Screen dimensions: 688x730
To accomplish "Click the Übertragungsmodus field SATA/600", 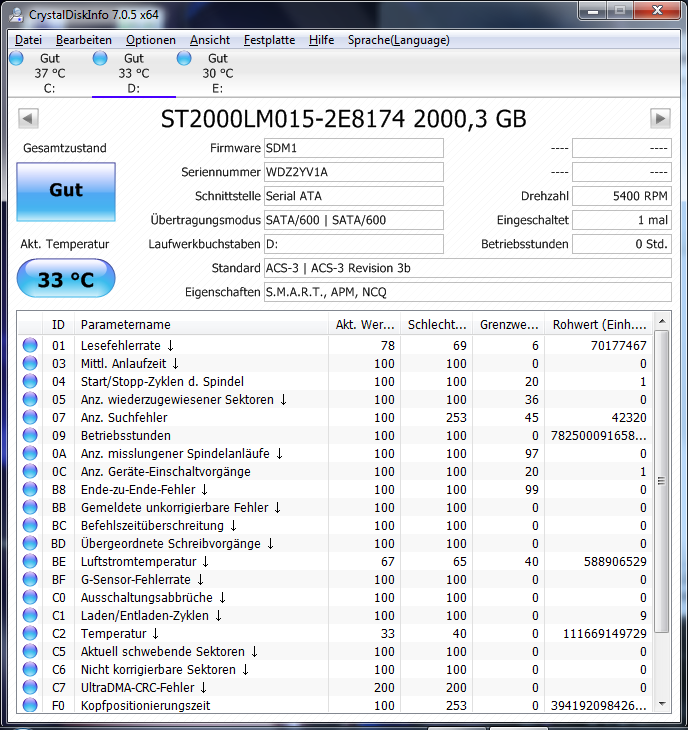I will click(354, 220).
